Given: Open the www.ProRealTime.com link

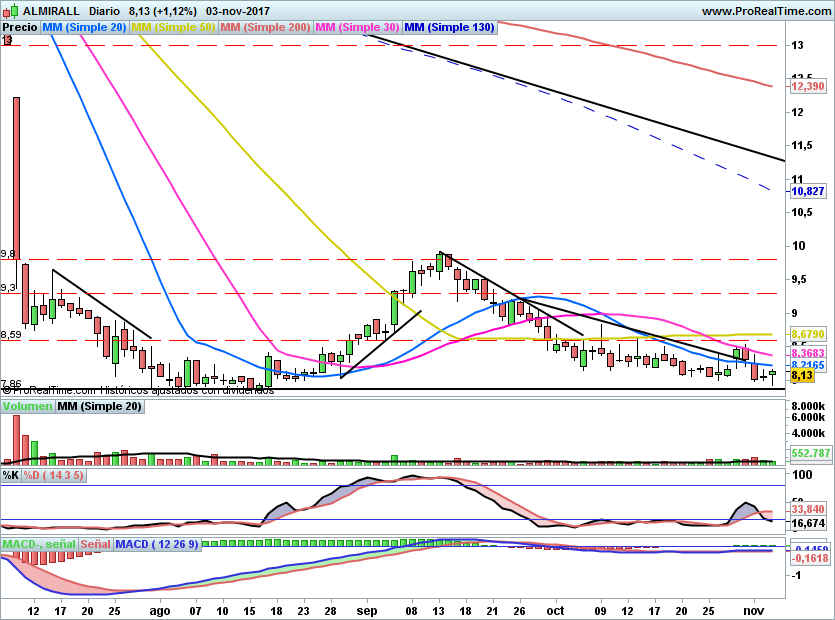Looking at the screenshot, I should (x=766, y=10).
